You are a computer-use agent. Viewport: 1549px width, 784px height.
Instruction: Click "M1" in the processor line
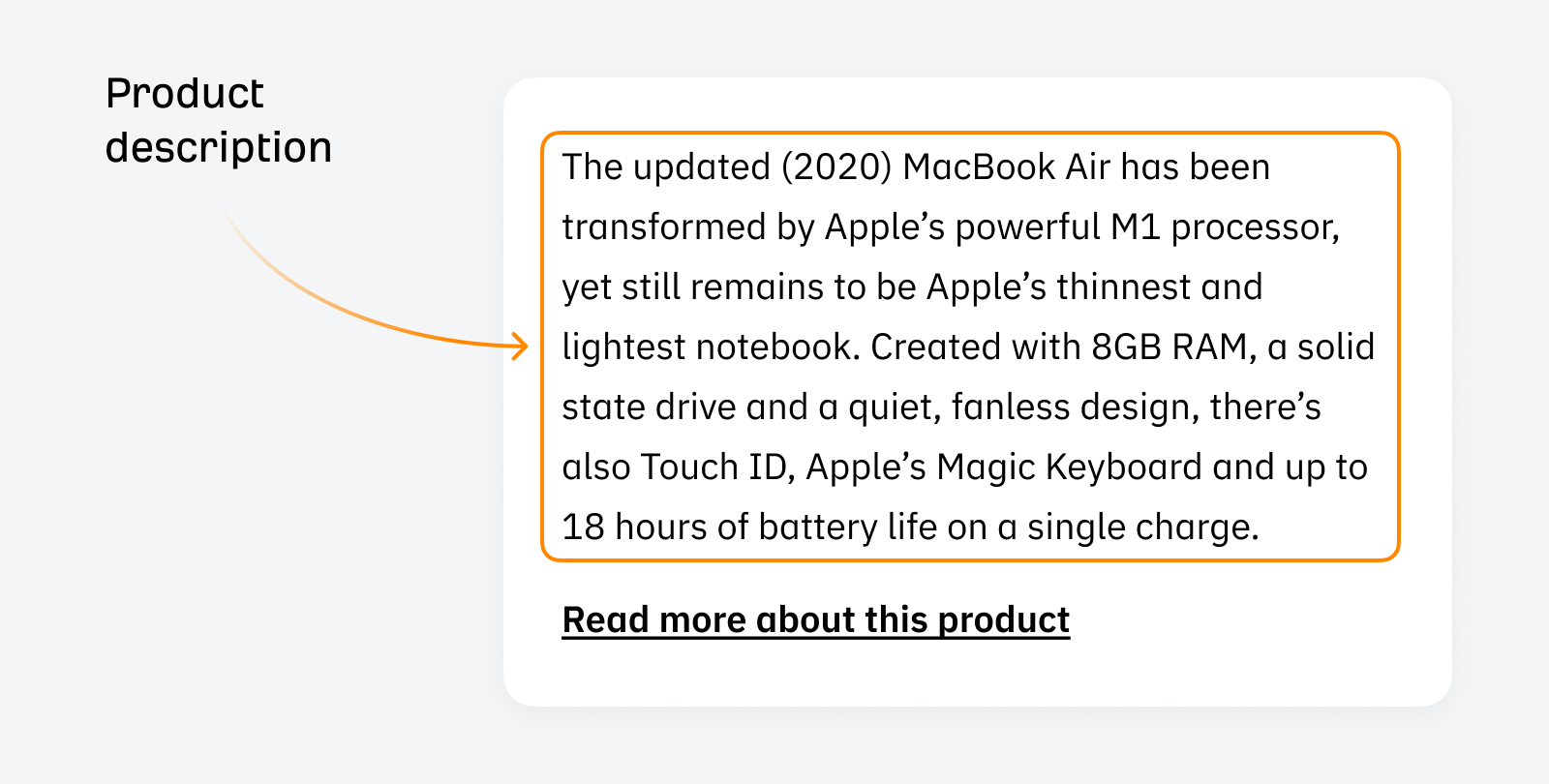1135,227
